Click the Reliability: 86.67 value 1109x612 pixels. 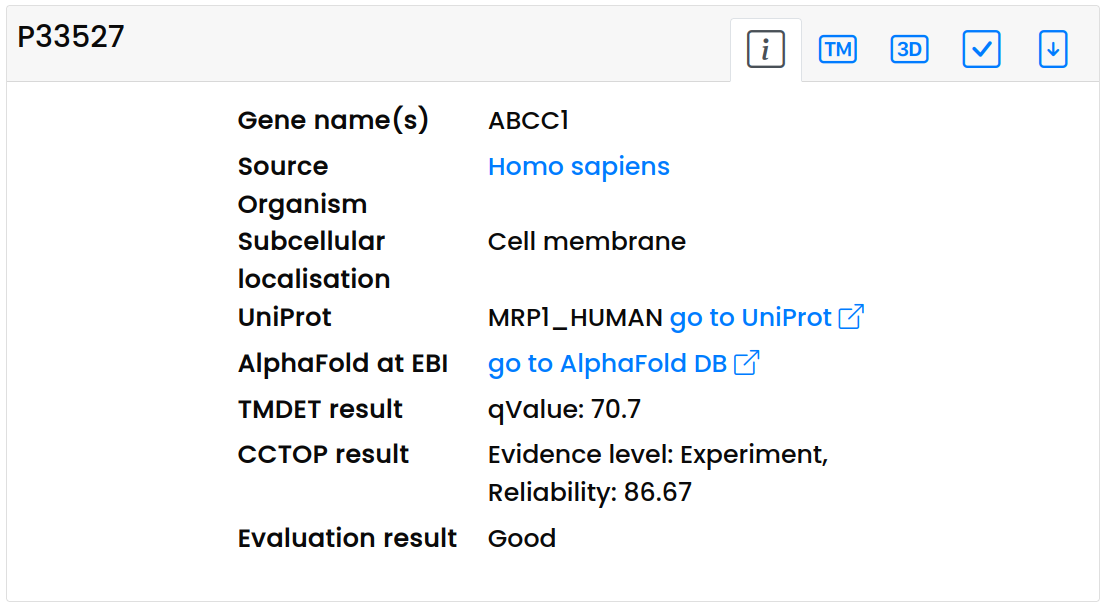[589, 492]
